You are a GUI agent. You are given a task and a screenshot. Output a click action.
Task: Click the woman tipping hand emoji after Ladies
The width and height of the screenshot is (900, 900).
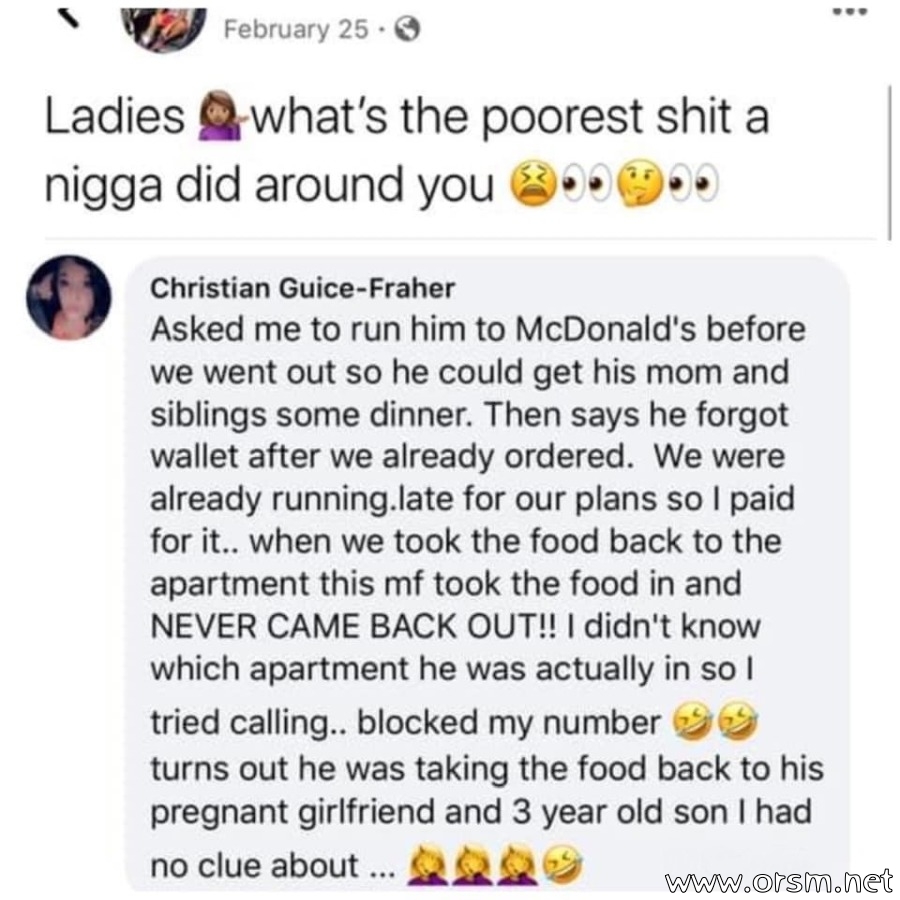coord(218,118)
